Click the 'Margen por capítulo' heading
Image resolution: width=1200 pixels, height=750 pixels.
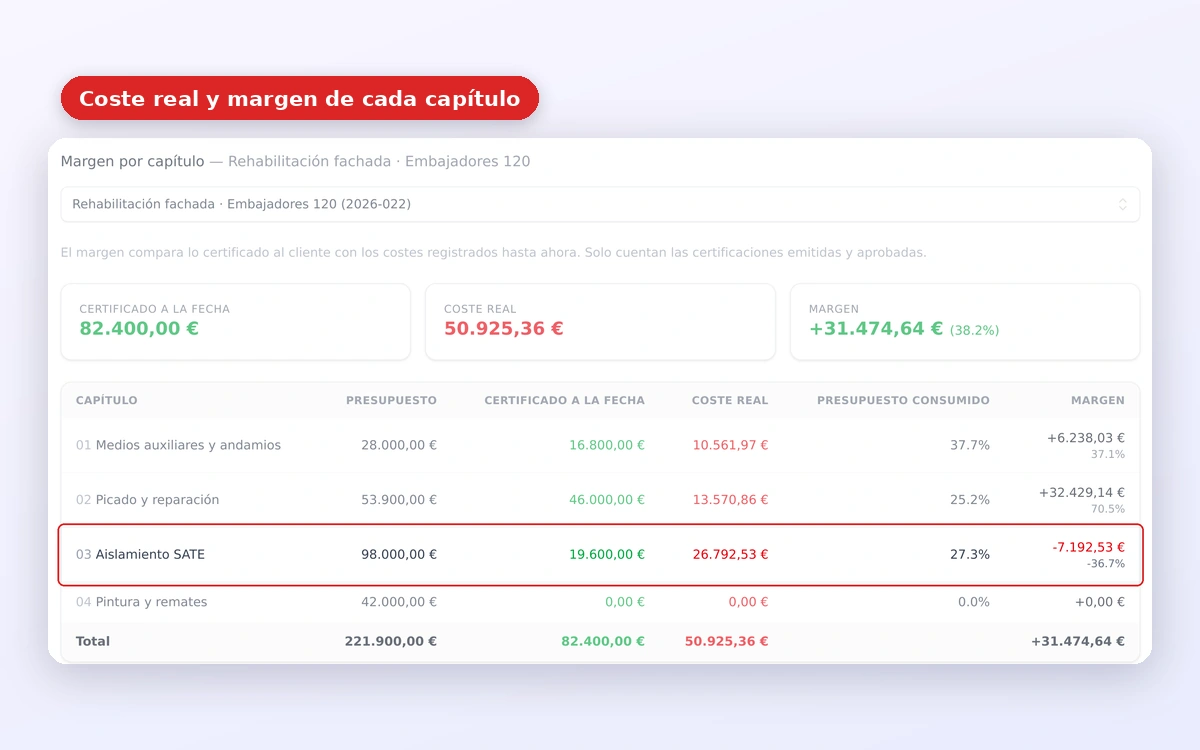(x=132, y=161)
